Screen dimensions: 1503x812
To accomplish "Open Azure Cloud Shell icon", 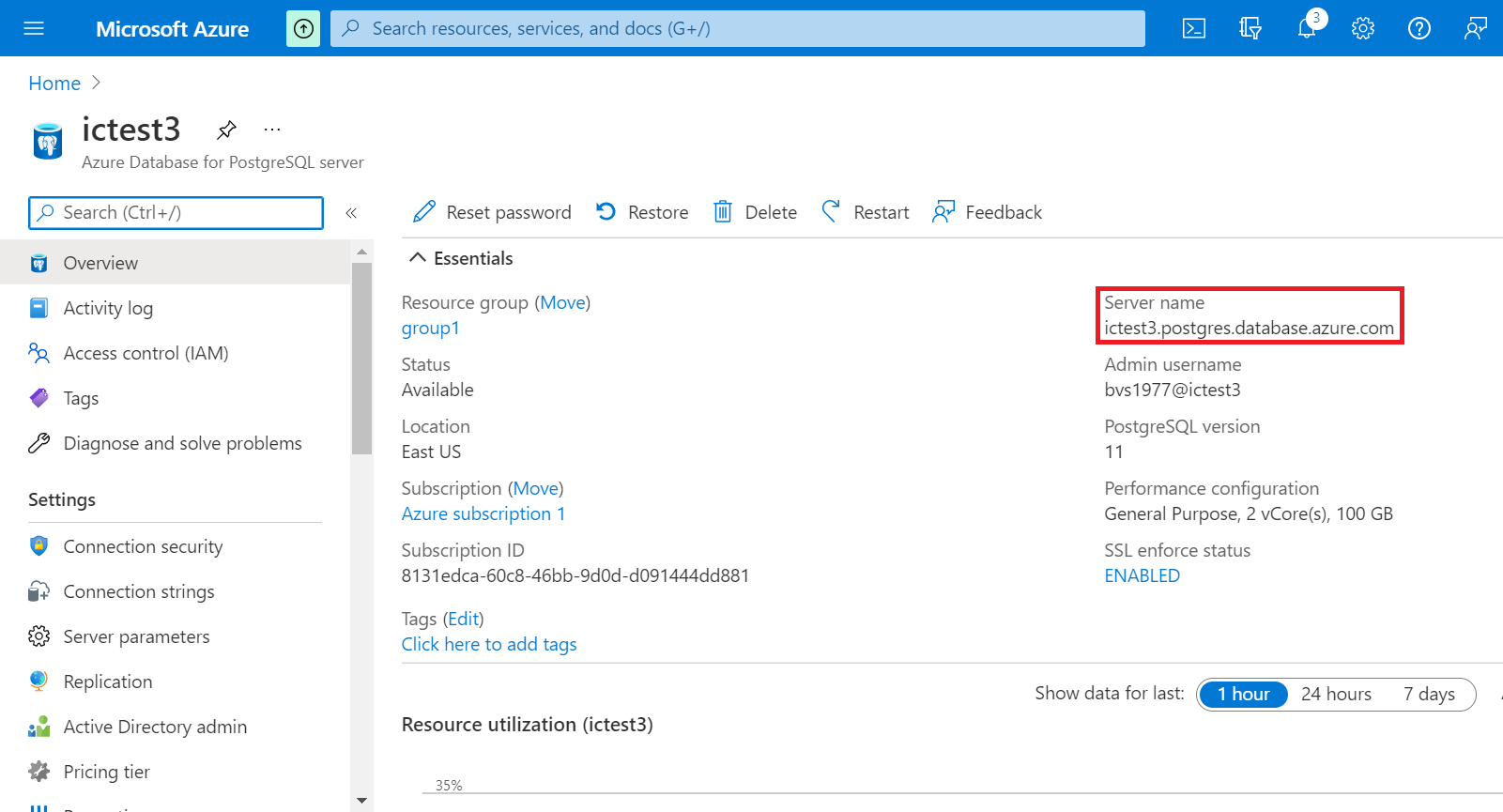I will pyautogui.click(x=1193, y=28).
